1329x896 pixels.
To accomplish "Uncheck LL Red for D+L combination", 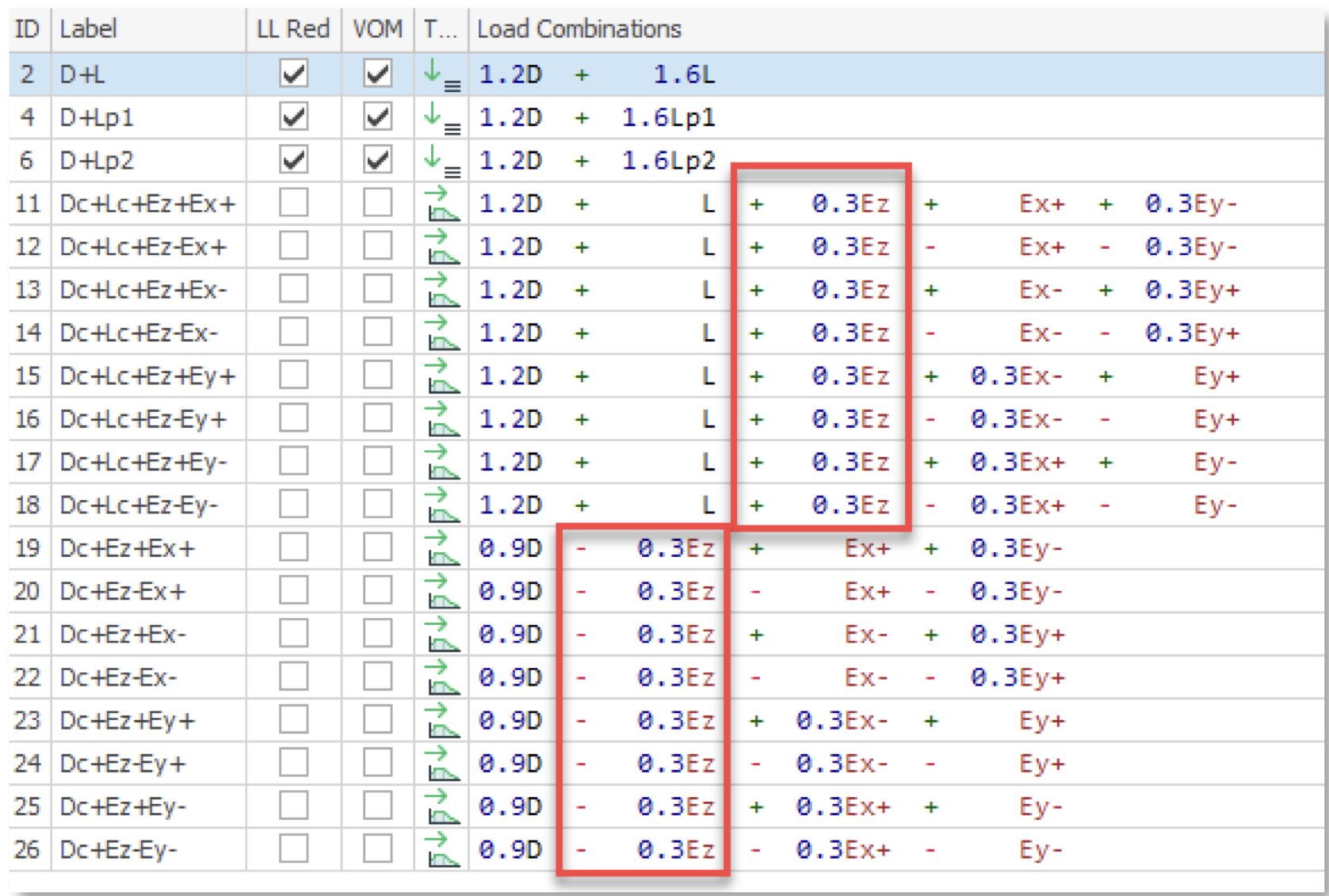I will point(293,74).
